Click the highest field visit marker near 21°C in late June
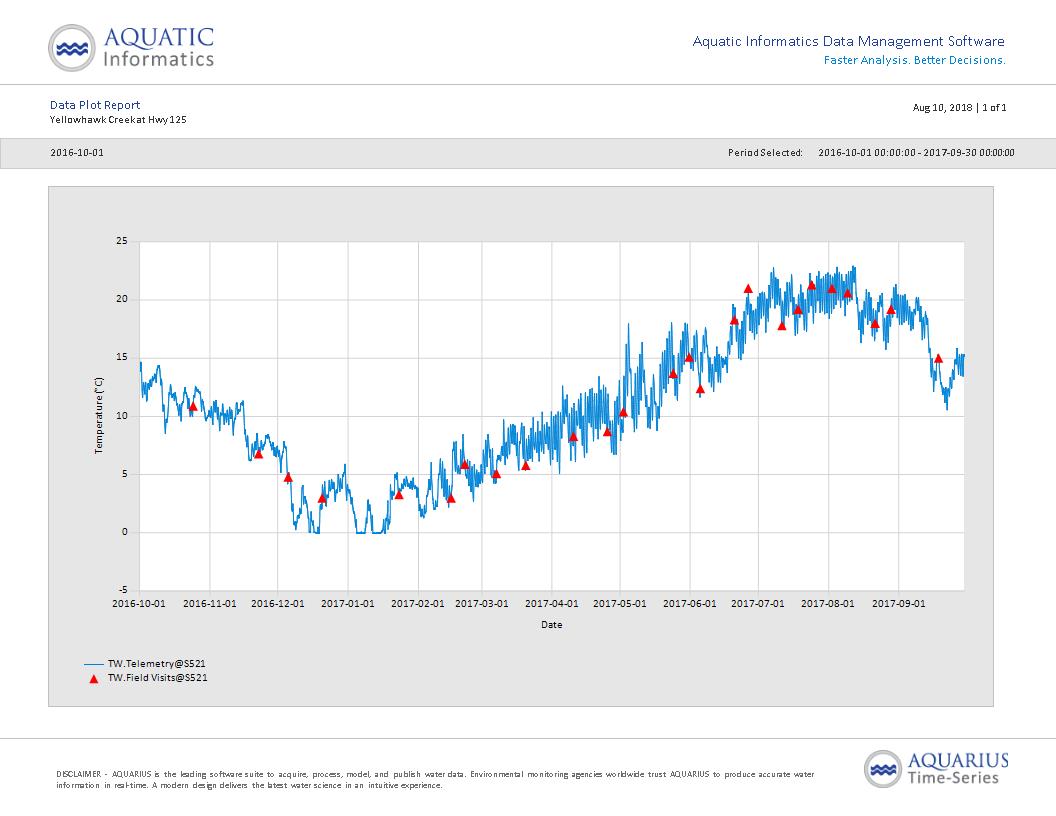 (x=748, y=288)
